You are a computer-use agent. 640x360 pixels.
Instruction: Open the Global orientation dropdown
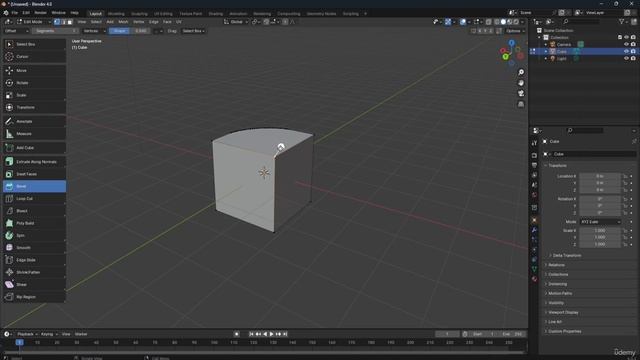(236, 22)
